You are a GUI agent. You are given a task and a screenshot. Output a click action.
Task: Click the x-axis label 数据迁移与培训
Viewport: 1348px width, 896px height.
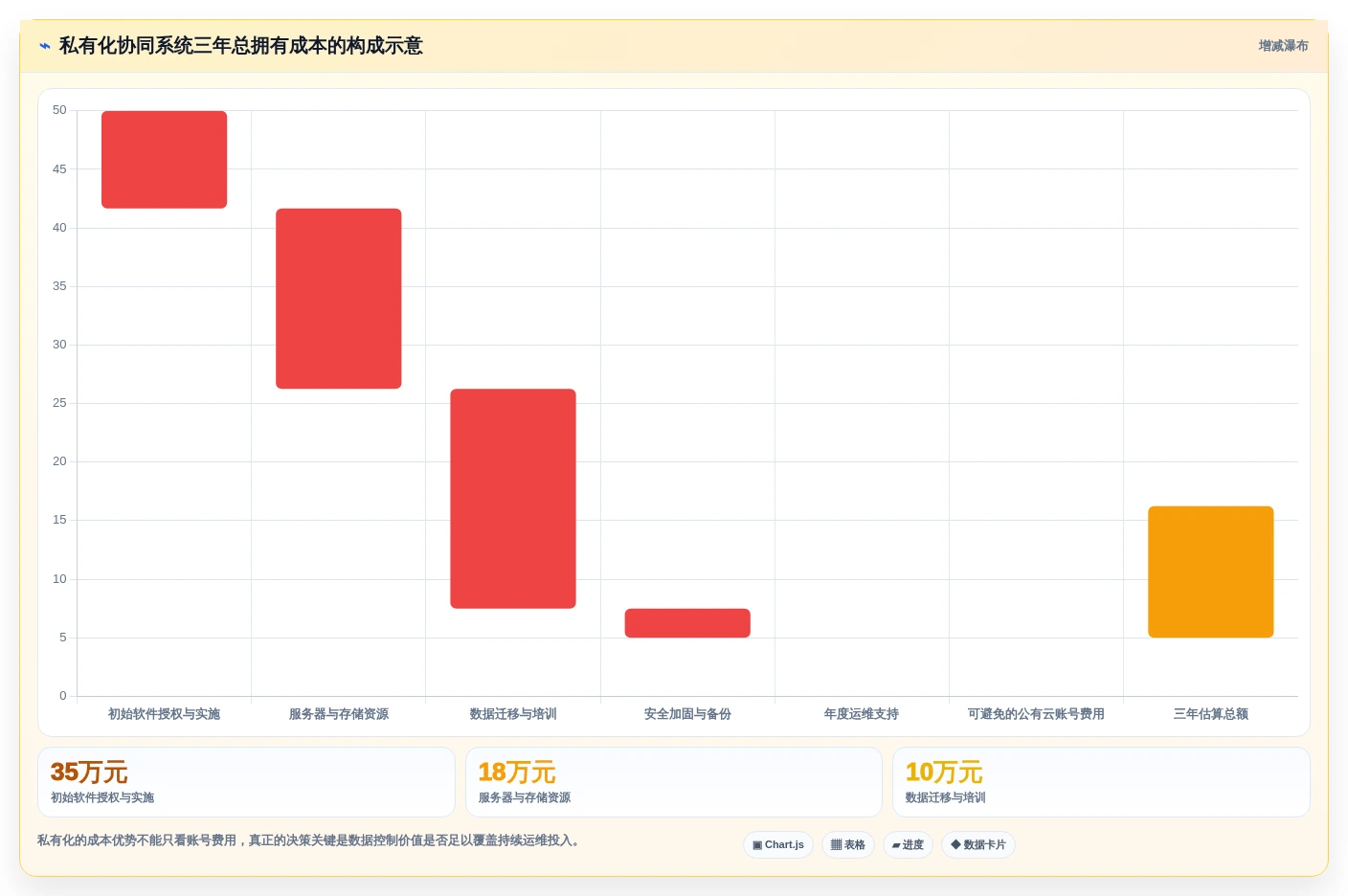(x=513, y=714)
